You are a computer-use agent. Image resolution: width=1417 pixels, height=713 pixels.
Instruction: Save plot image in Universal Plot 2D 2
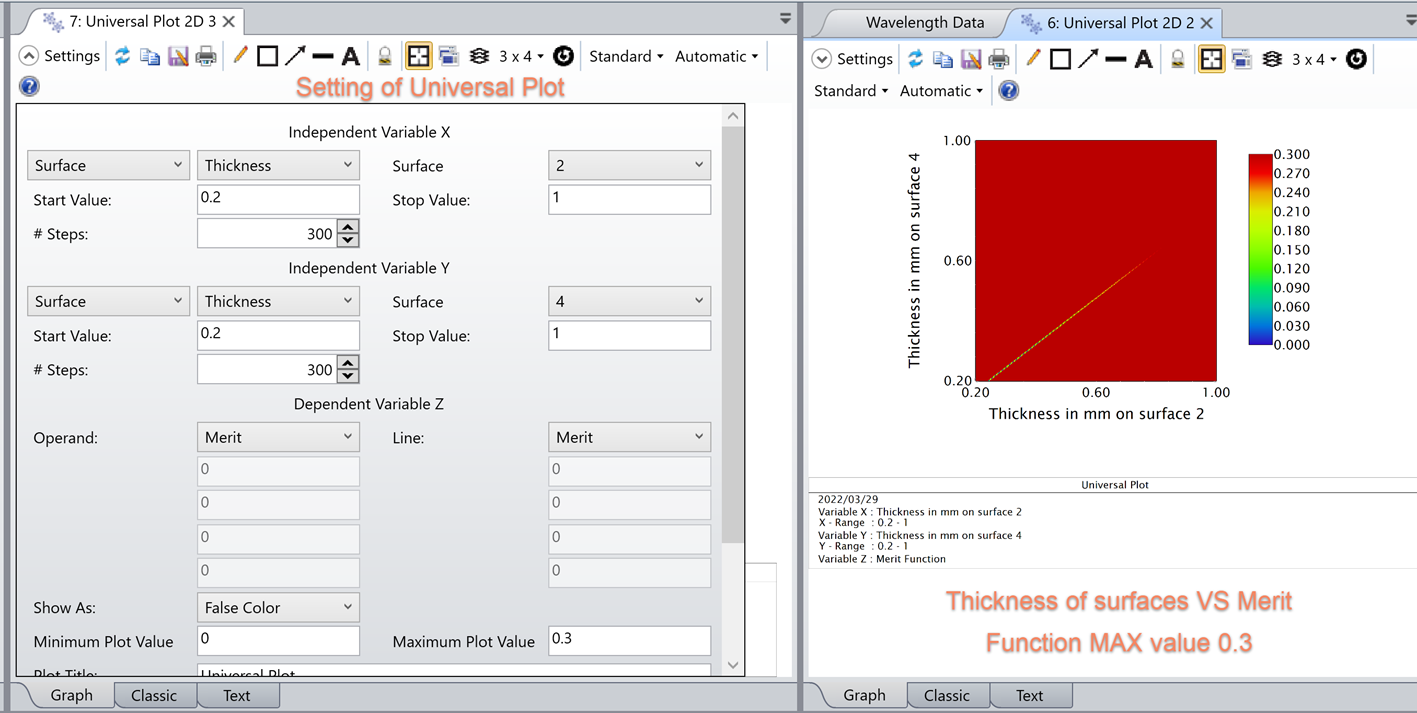click(971, 59)
